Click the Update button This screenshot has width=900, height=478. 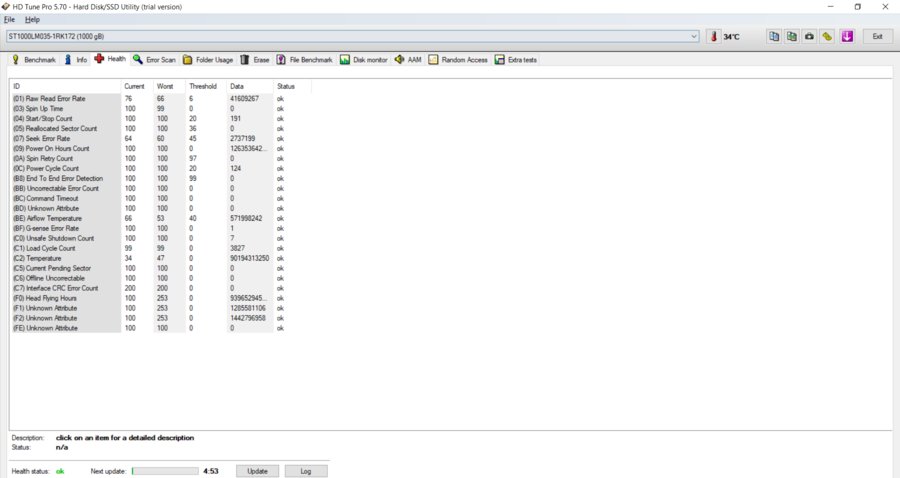pos(257,471)
